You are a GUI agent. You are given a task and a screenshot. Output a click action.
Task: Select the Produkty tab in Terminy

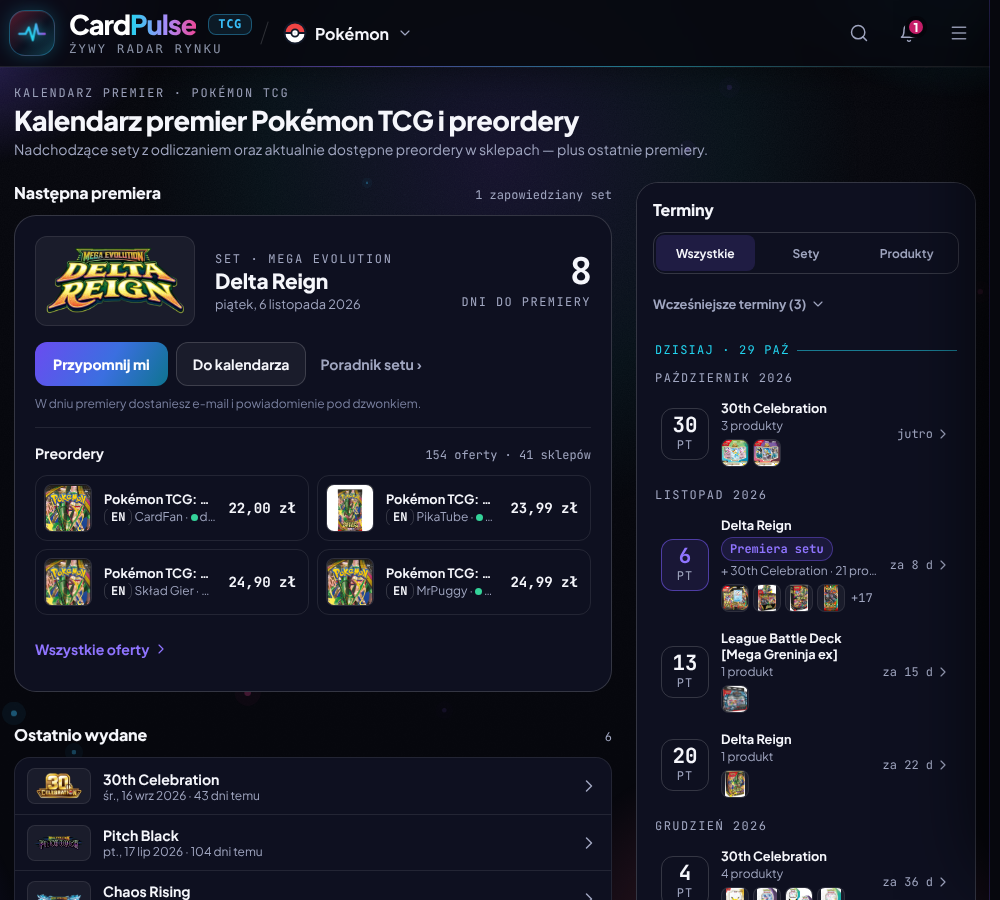(906, 253)
